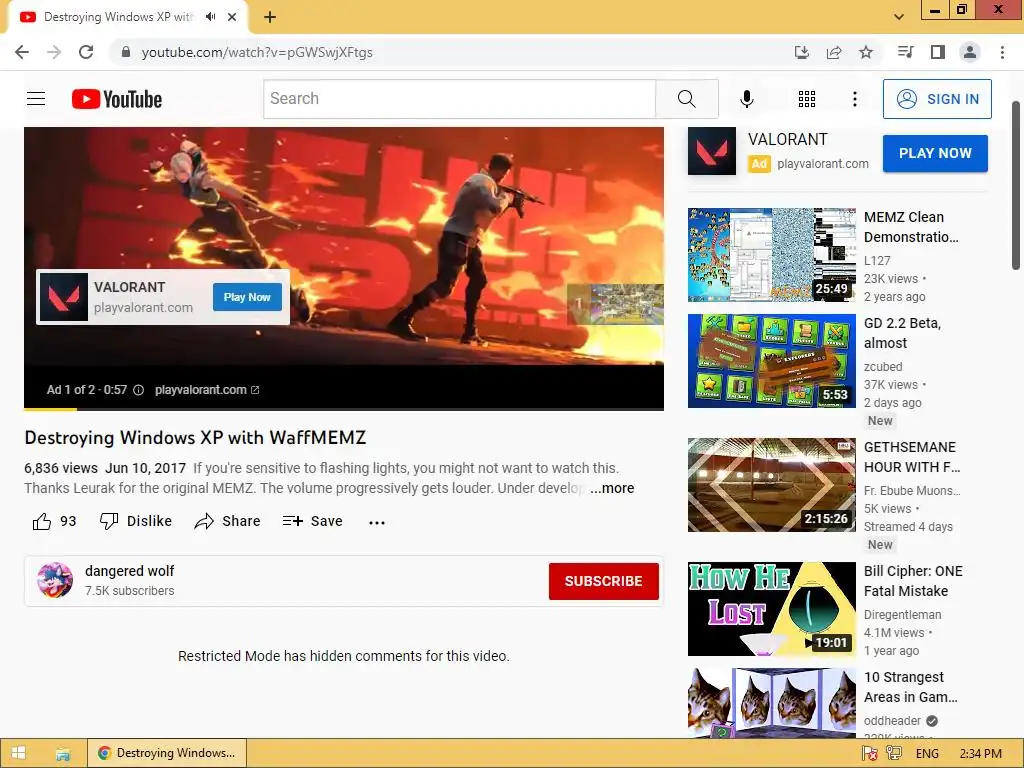Image resolution: width=1024 pixels, height=768 pixels.
Task: Click the Diregentleman channel name
Action: click(903, 615)
